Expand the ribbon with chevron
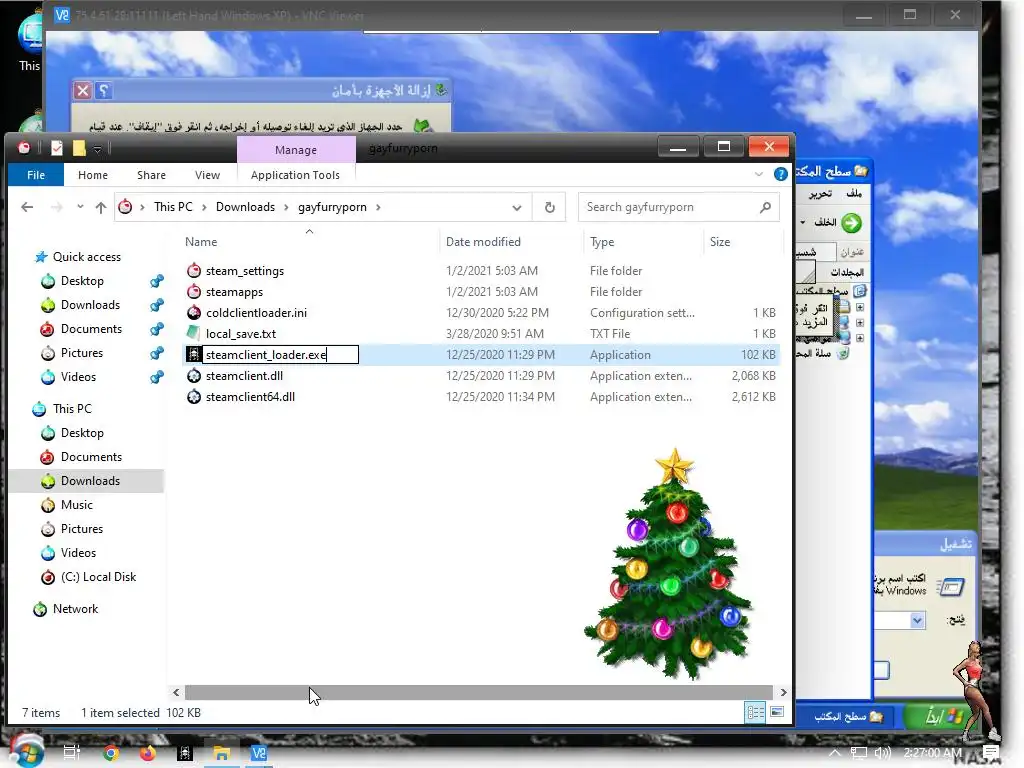Screen dimensions: 1024x768 tap(758, 174)
